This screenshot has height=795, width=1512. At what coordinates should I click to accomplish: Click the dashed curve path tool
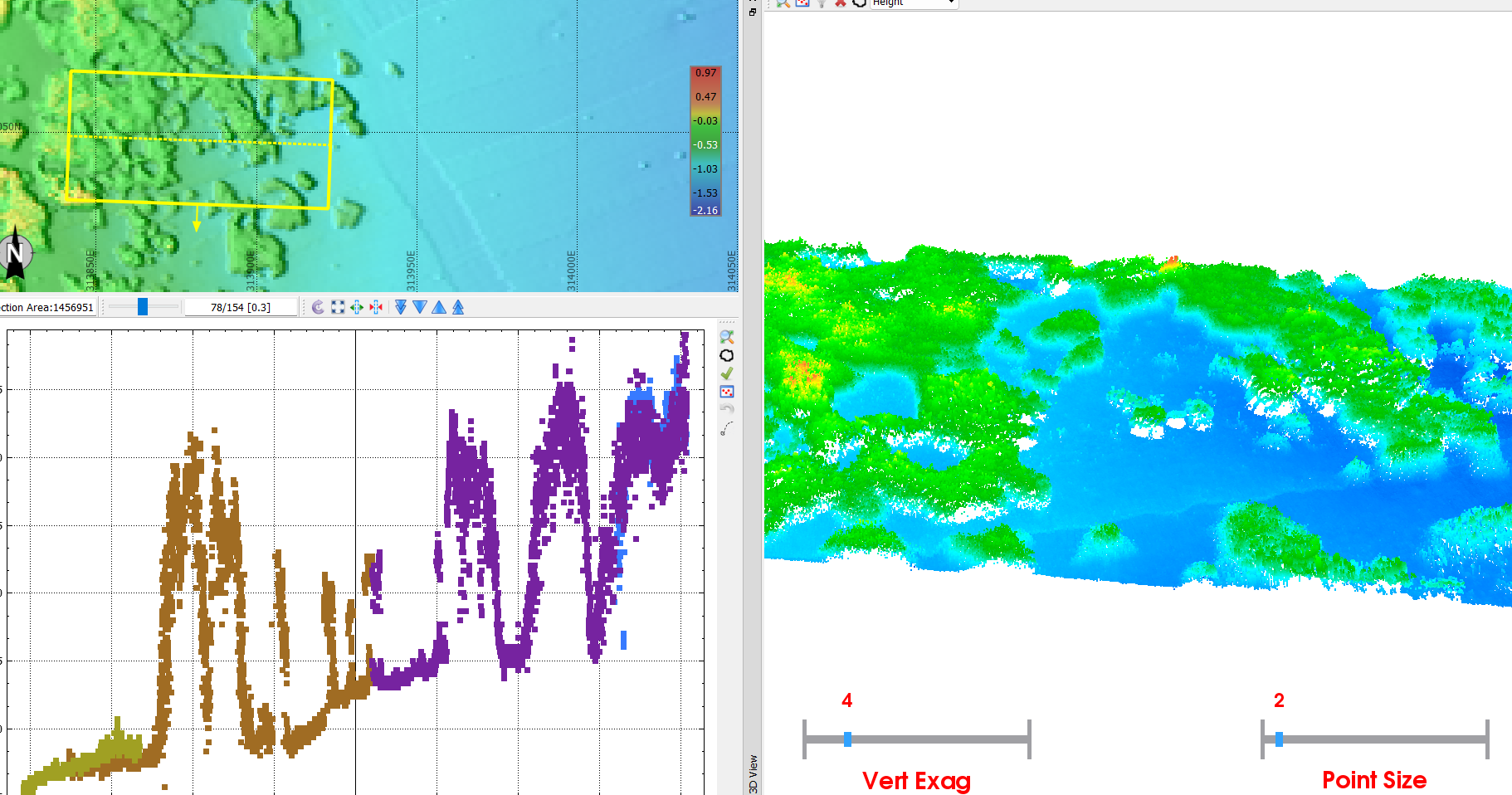[727, 428]
